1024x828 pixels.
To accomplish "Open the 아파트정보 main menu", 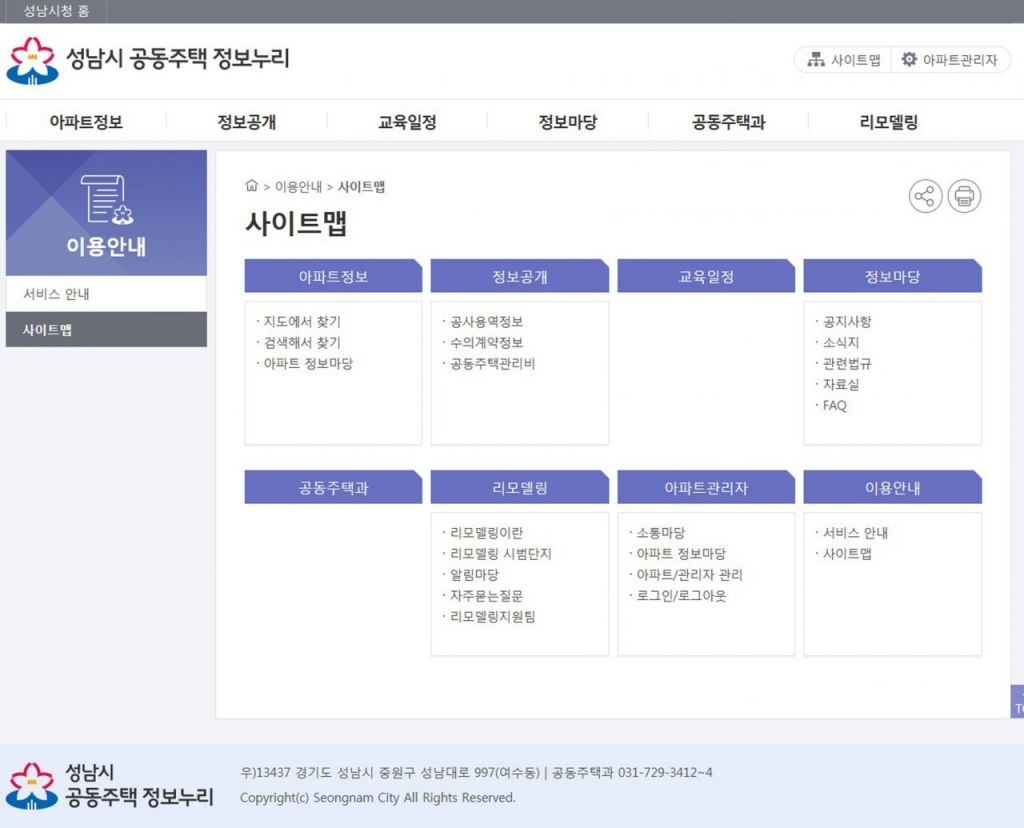I will (86, 122).
